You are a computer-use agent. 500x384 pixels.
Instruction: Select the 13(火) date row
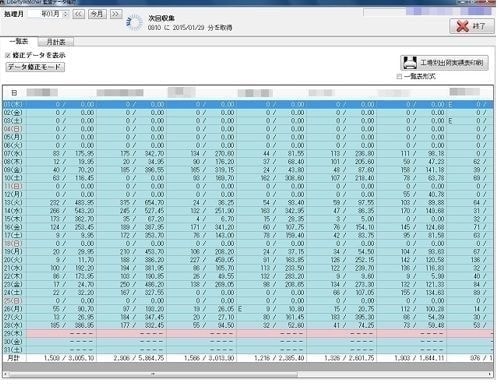click(248, 203)
